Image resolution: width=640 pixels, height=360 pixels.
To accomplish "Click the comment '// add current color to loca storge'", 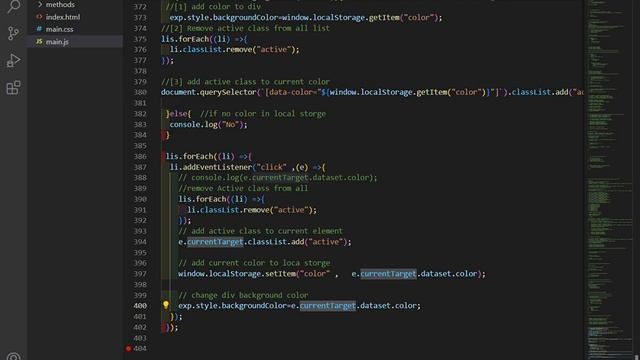I will (x=254, y=263).
